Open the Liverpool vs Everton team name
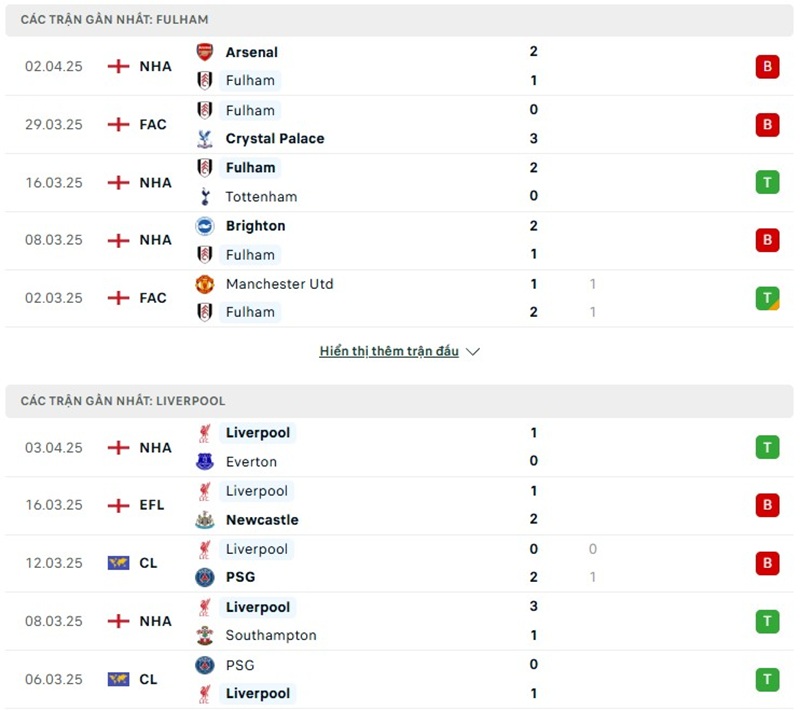The image size is (800, 710). [x=257, y=433]
